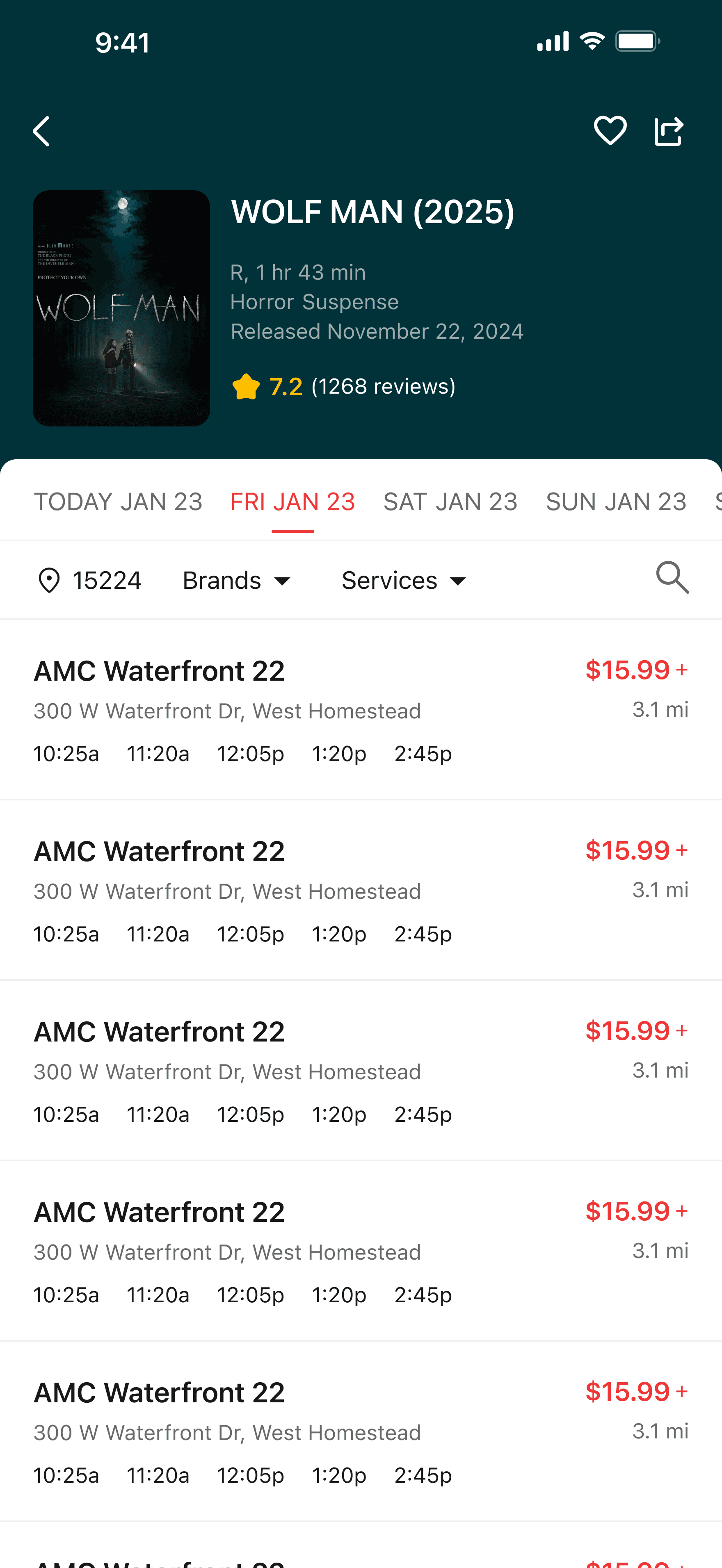Image resolution: width=722 pixels, height=1568 pixels.
Task: Favorite the movie with heart icon
Action: point(610,131)
